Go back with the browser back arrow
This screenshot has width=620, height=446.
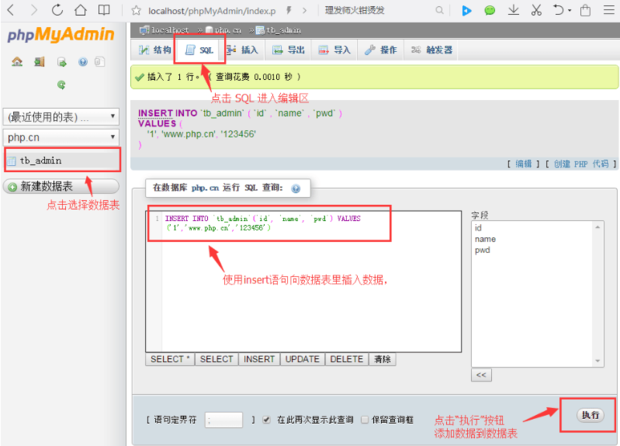(x=11, y=10)
